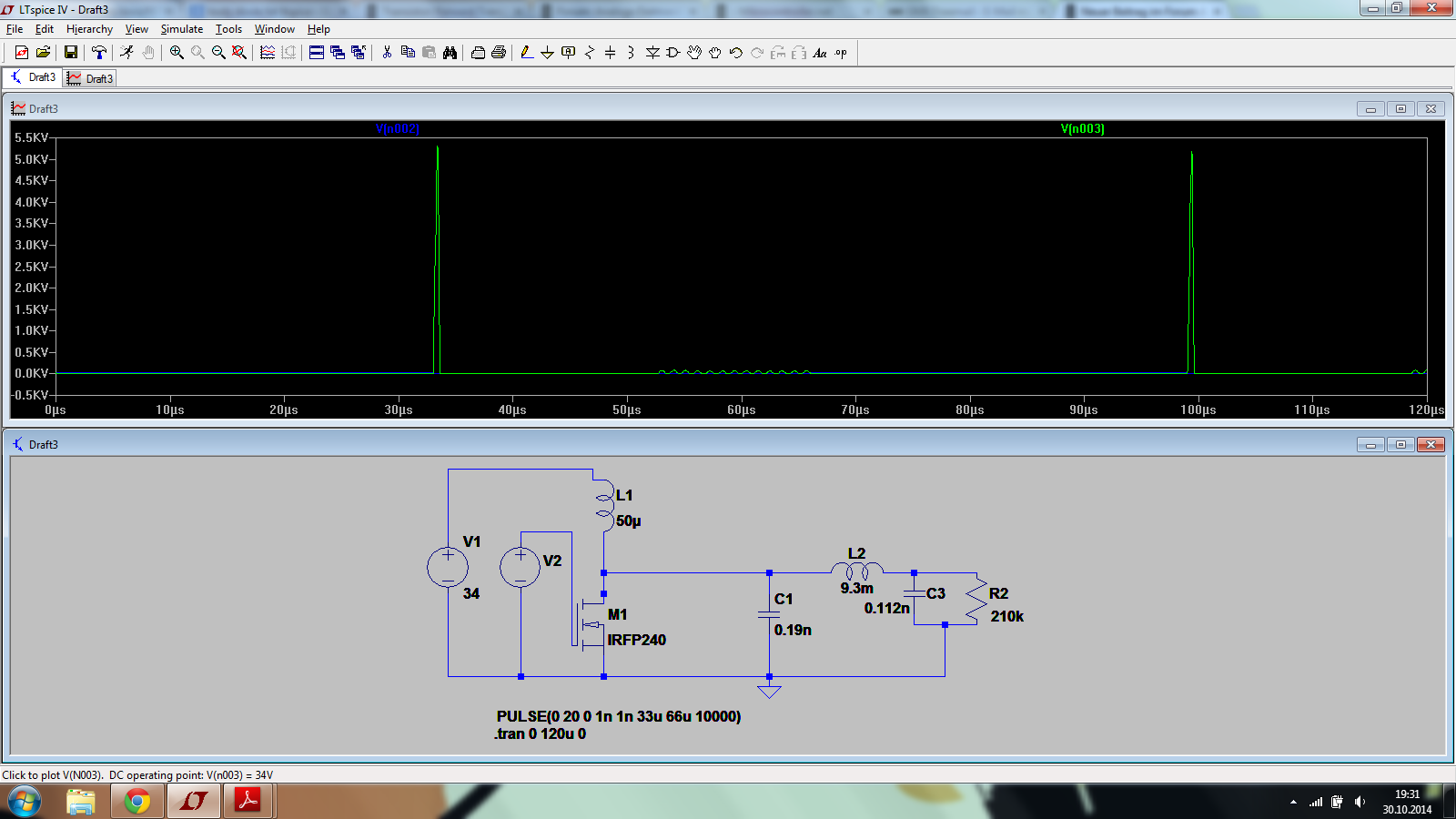This screenshot has height=819, width=1456.
Task: Click the C3 capacitor label
Action: [x=935, y=593]
